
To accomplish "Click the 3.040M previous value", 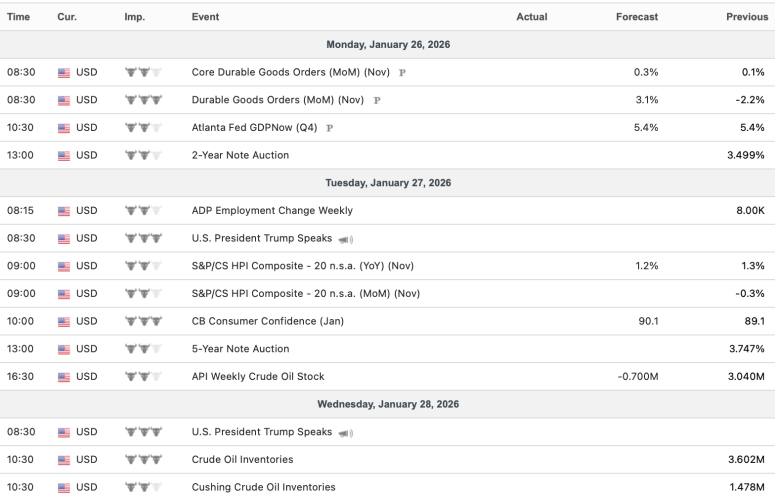I will (746, 376).
